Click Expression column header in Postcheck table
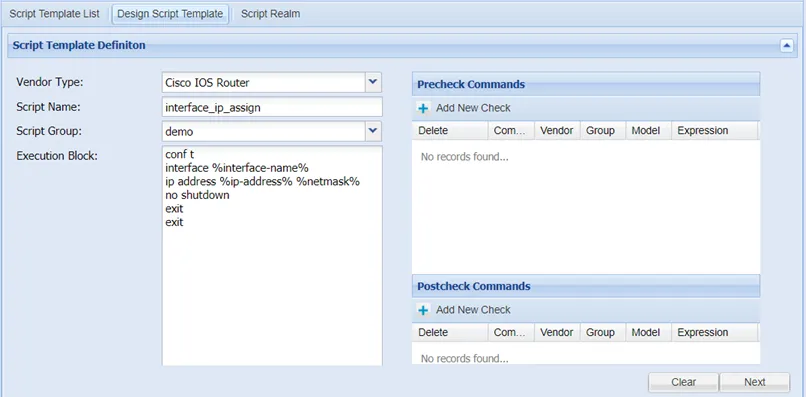 [x=715, y=332]
